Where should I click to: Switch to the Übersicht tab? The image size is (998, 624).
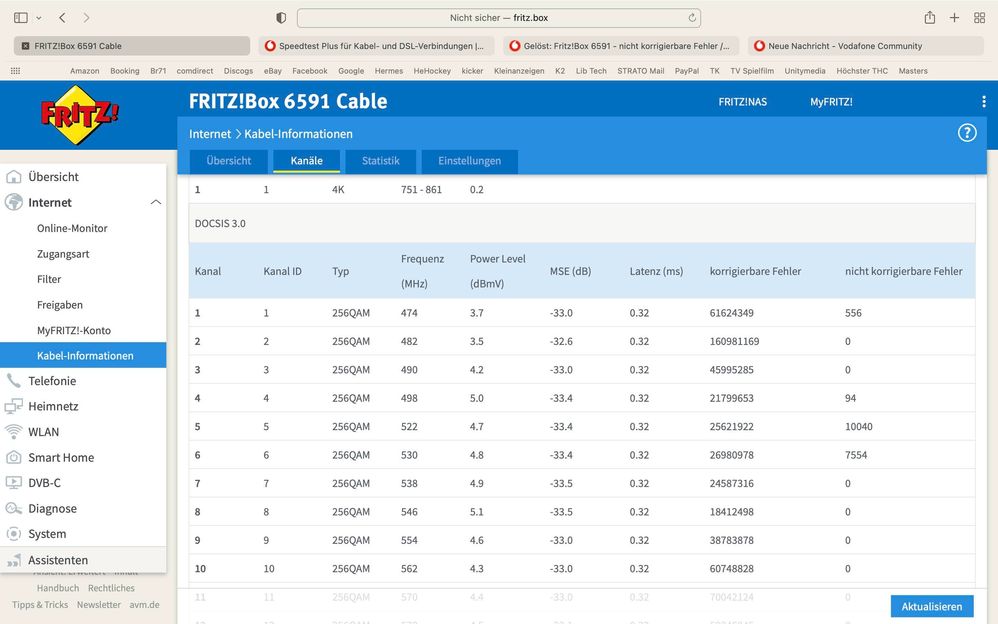pyautogui.click(x=229, y=161)
